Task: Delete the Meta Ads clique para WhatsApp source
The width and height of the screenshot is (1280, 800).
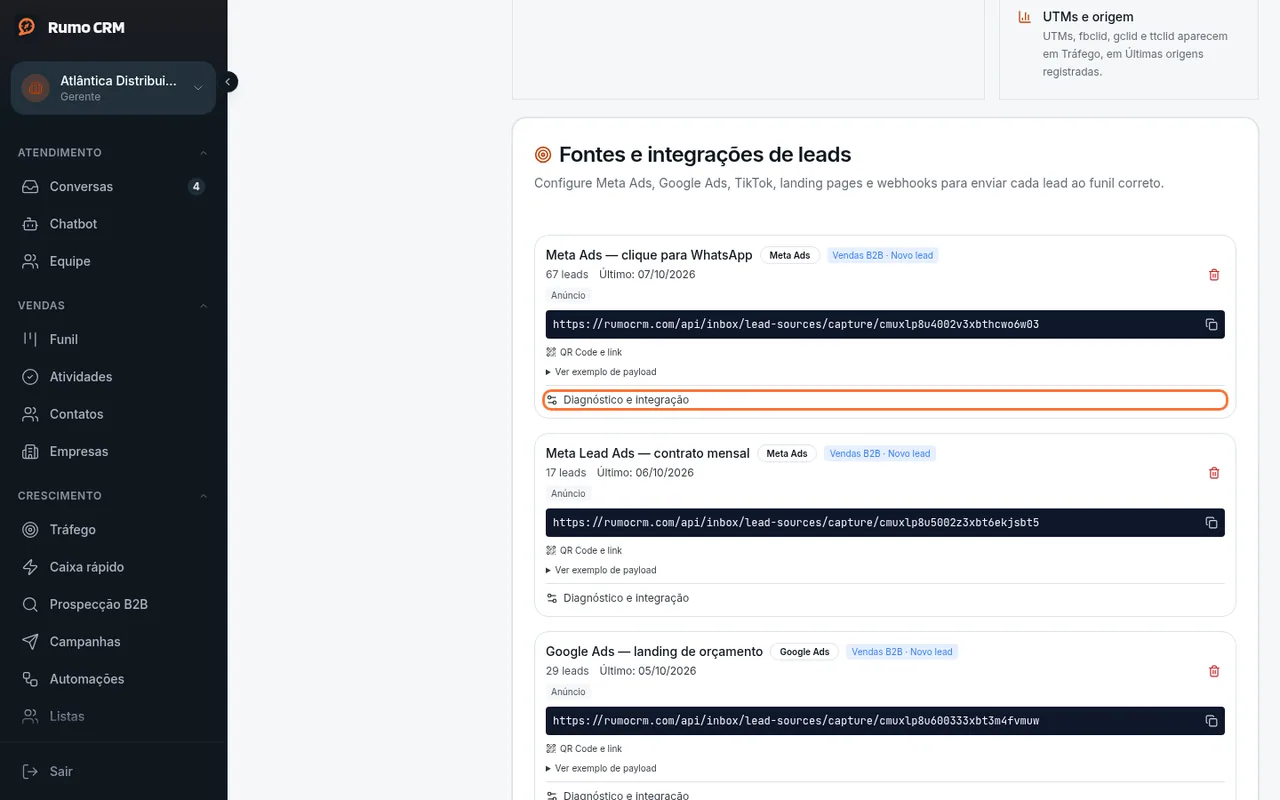Action: point(1214,275)
